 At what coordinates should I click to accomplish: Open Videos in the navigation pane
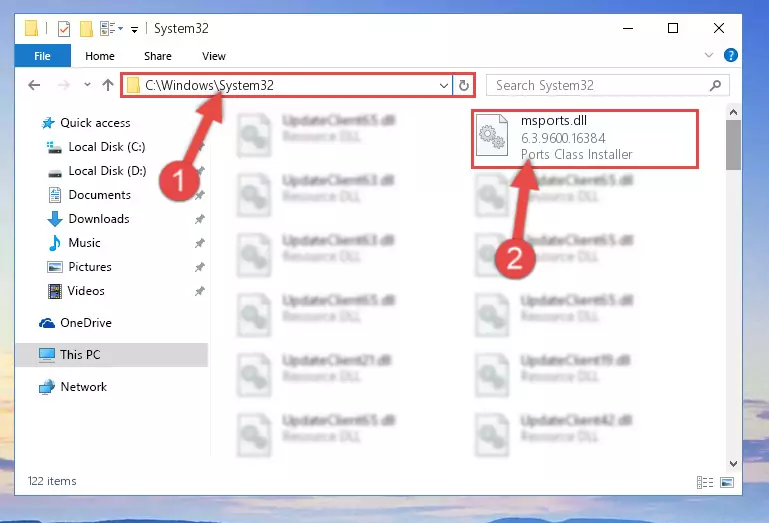(x=86, y=291)
